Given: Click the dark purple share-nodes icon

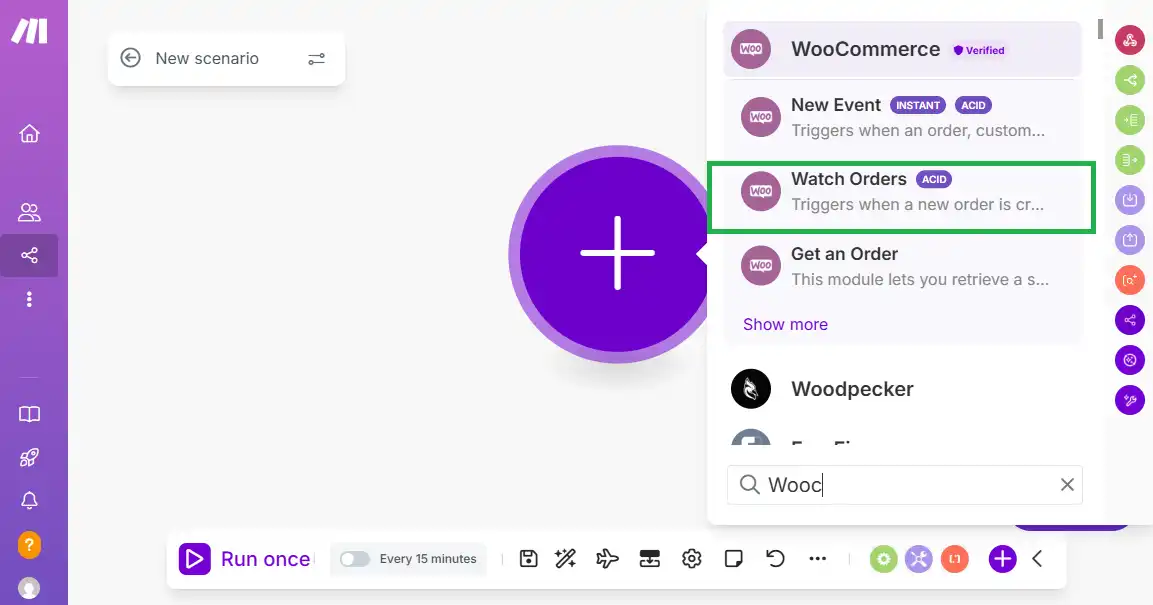Looking at the screenshot, I should [1130, 320].
